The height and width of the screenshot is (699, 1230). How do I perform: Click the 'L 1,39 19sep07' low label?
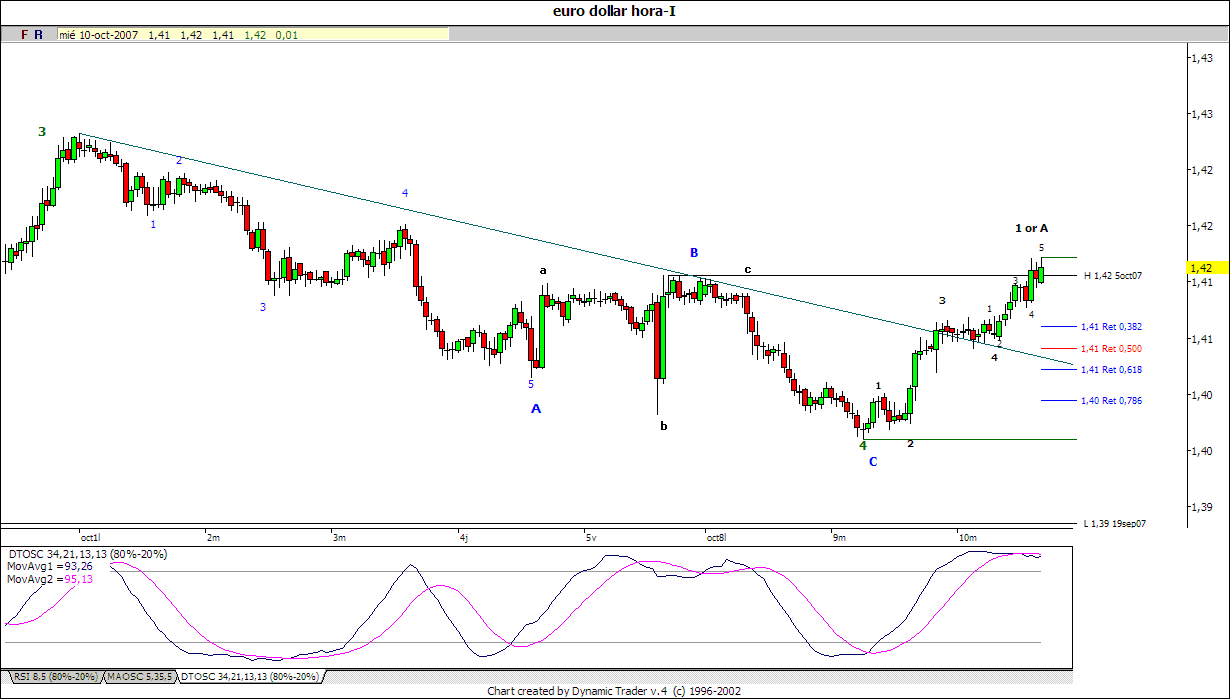[1115, 523]
